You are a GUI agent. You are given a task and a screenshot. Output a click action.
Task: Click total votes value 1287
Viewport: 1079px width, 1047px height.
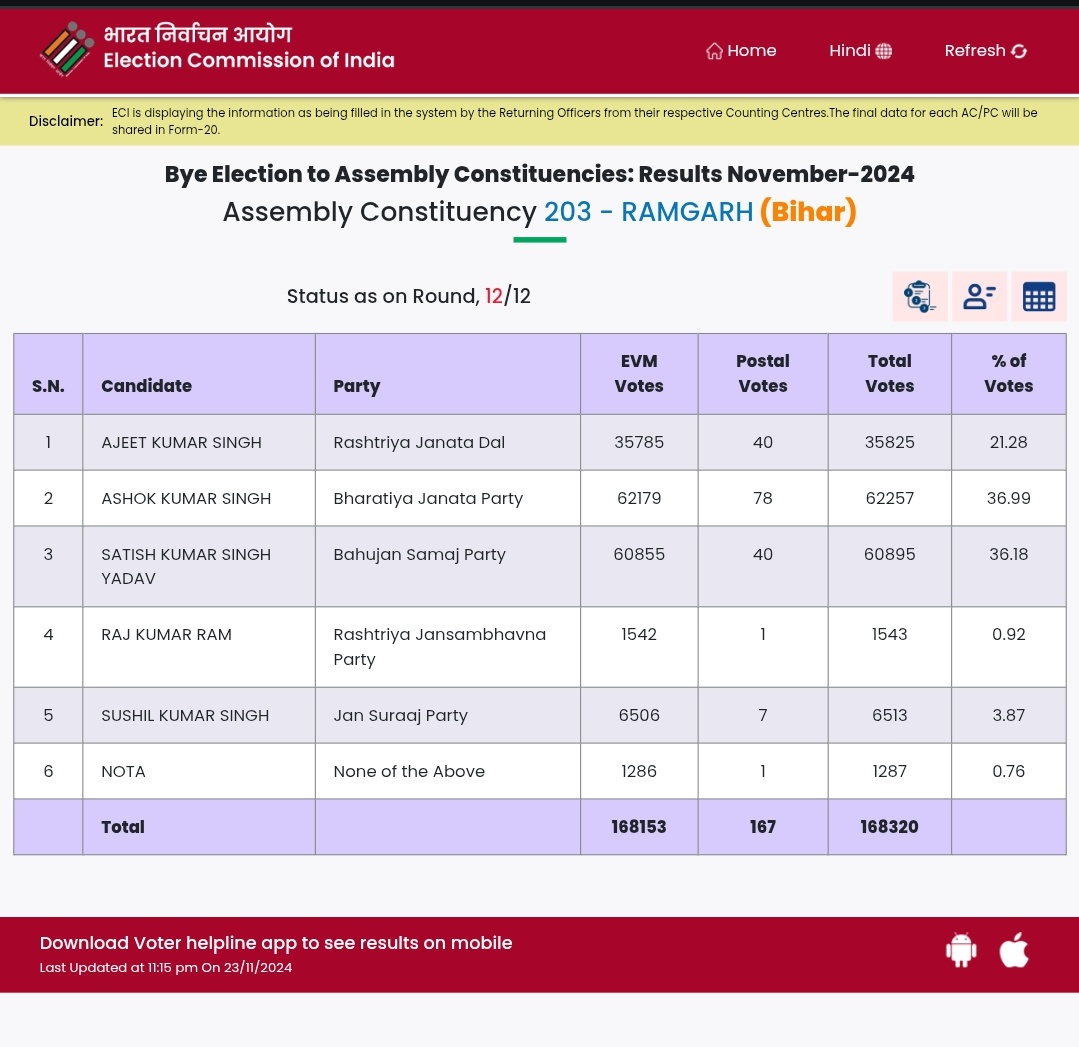click(x=889, y=772)
